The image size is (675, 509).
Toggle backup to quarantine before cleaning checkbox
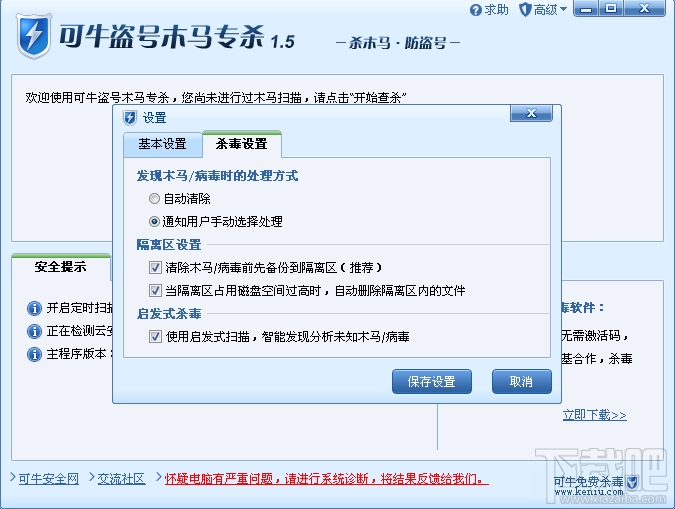[155, 267]
